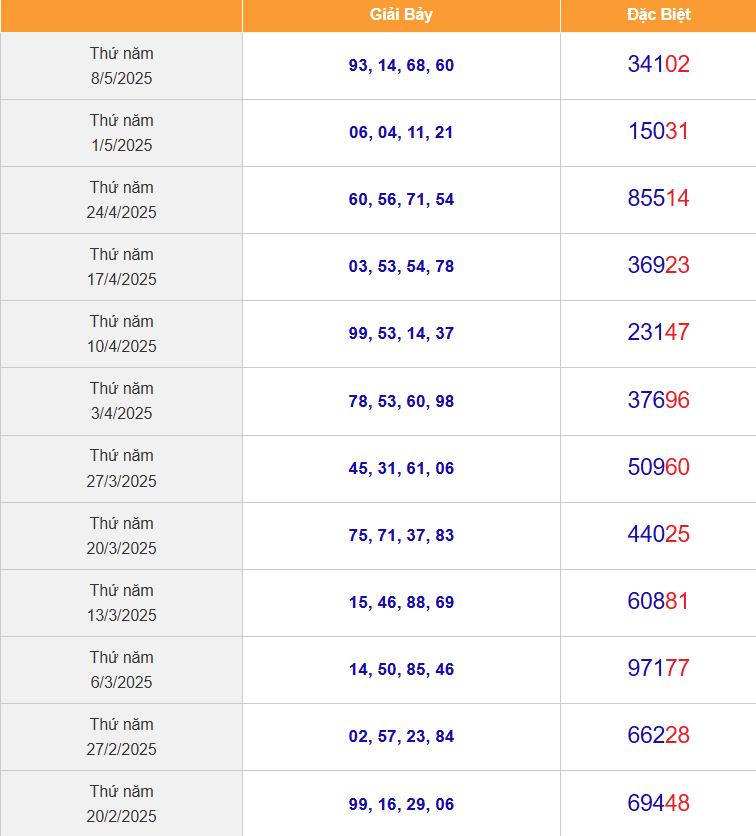
Task: Click Giải Bảy numbers 78, 53, 60, 98
Action: [x=401, y=401]
